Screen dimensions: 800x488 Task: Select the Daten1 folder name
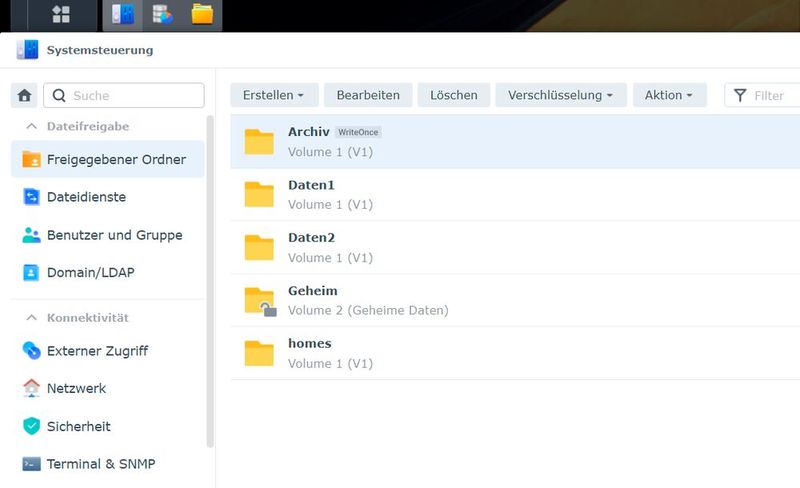coord(311,185)
